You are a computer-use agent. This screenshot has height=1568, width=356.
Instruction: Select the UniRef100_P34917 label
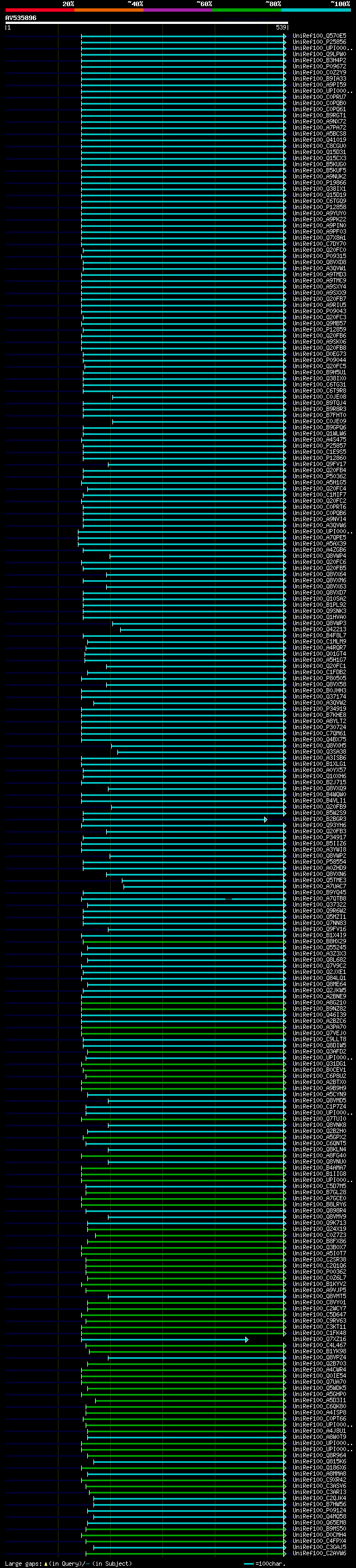tap(319, 838)
